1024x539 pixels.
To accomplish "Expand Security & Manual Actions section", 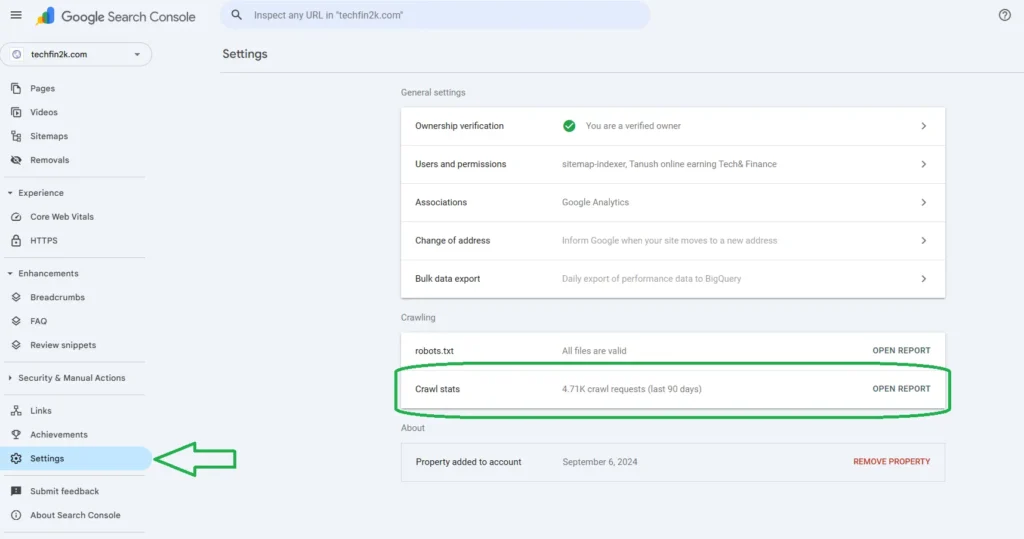I will pyautogui.click(x=10, y=378).
